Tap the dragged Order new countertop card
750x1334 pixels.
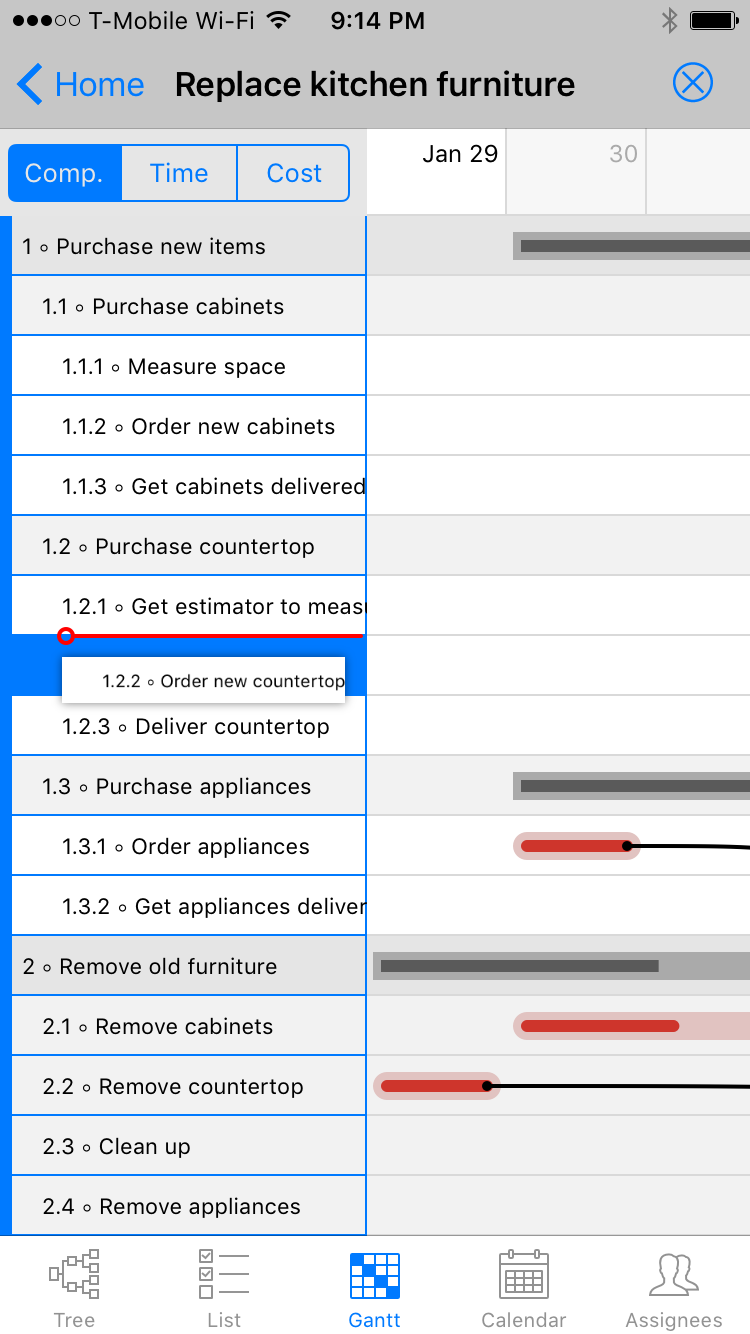[203, 681]
